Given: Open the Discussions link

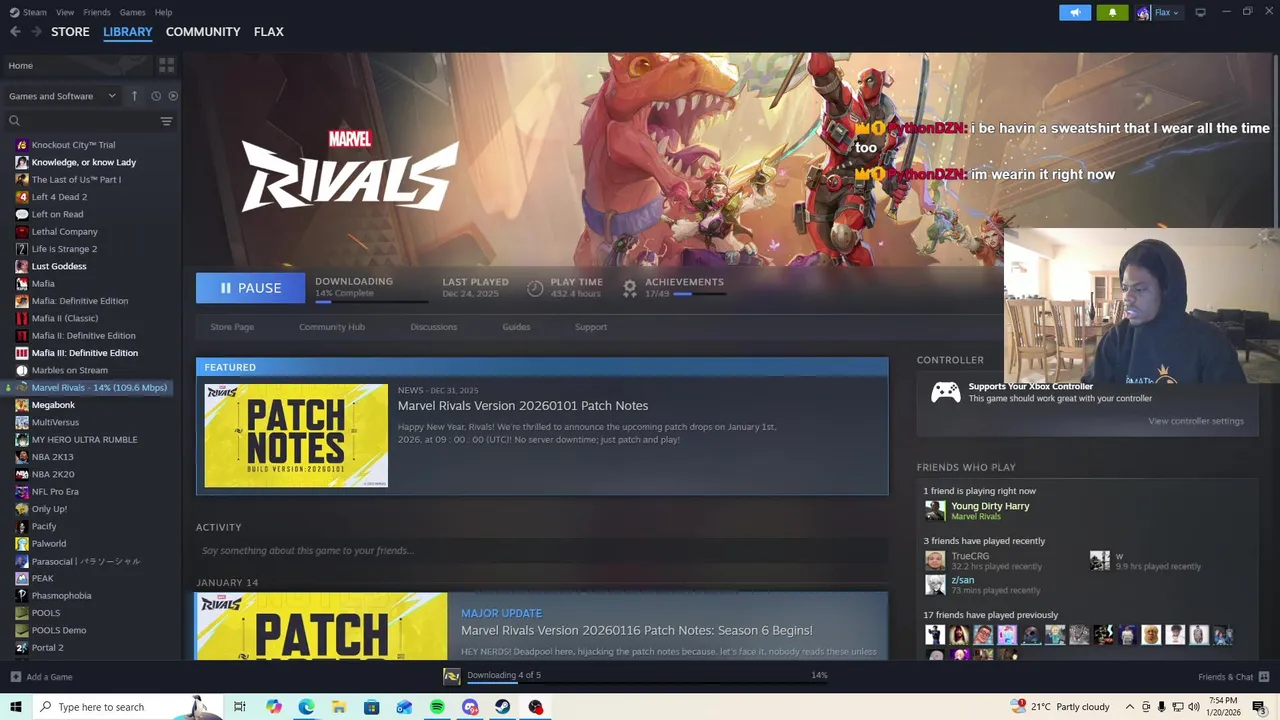Looking at the screenshot, I should [433, 327].
